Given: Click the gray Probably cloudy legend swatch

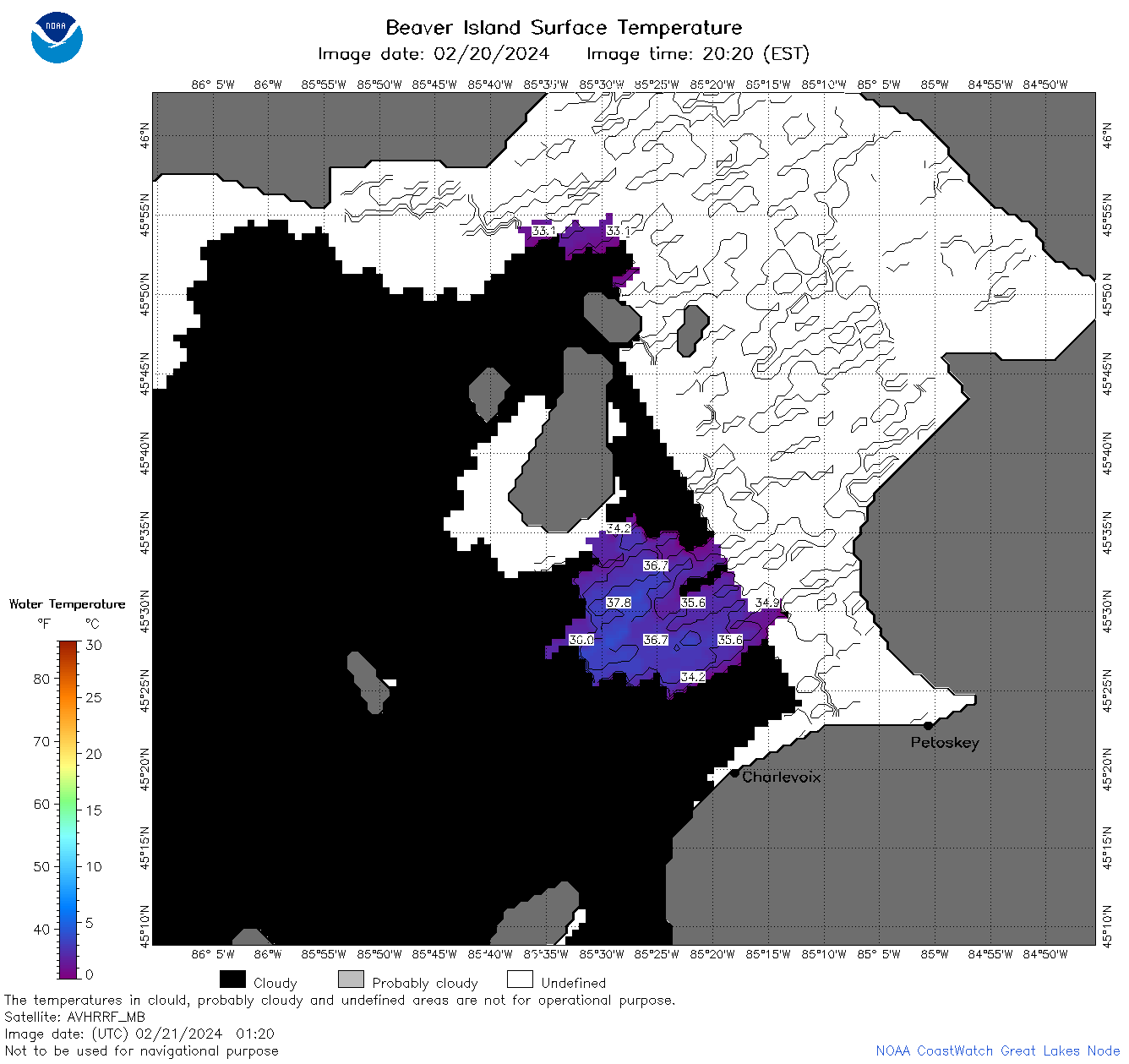Looking at the screenshot, I should coord(351,979).
